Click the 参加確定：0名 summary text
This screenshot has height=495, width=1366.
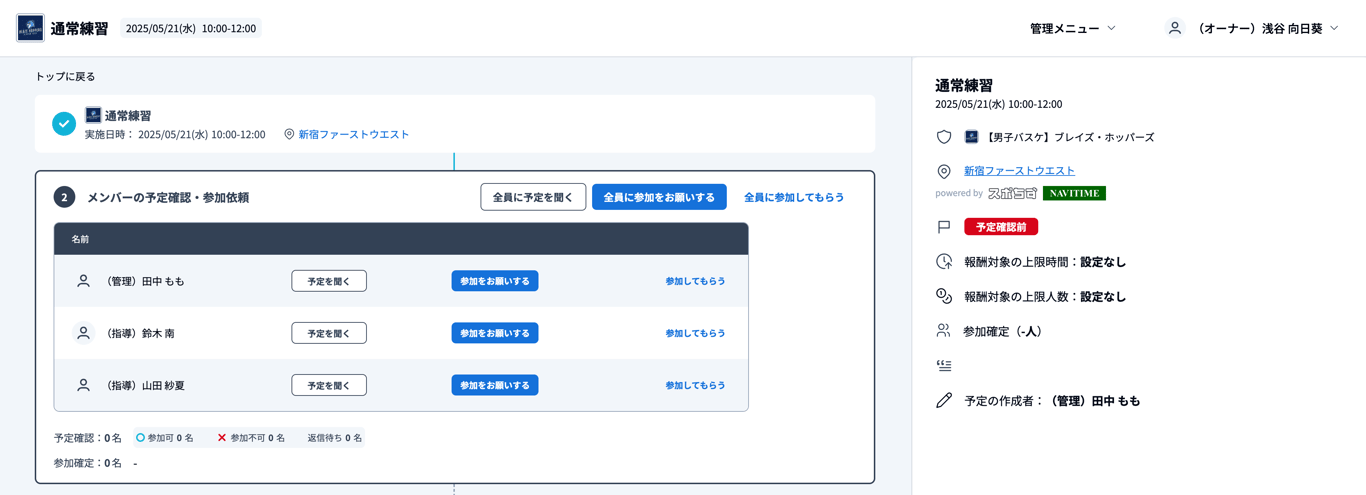88,463
